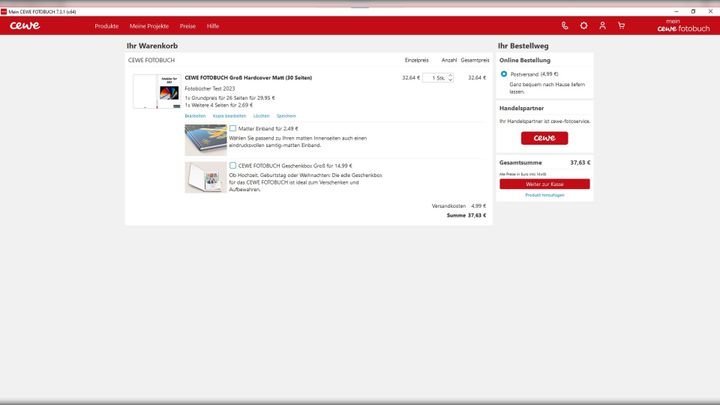The image size is (720, 405).
Task: Click the Versandkosten 4,99 € line
Action: pos(459,206)
